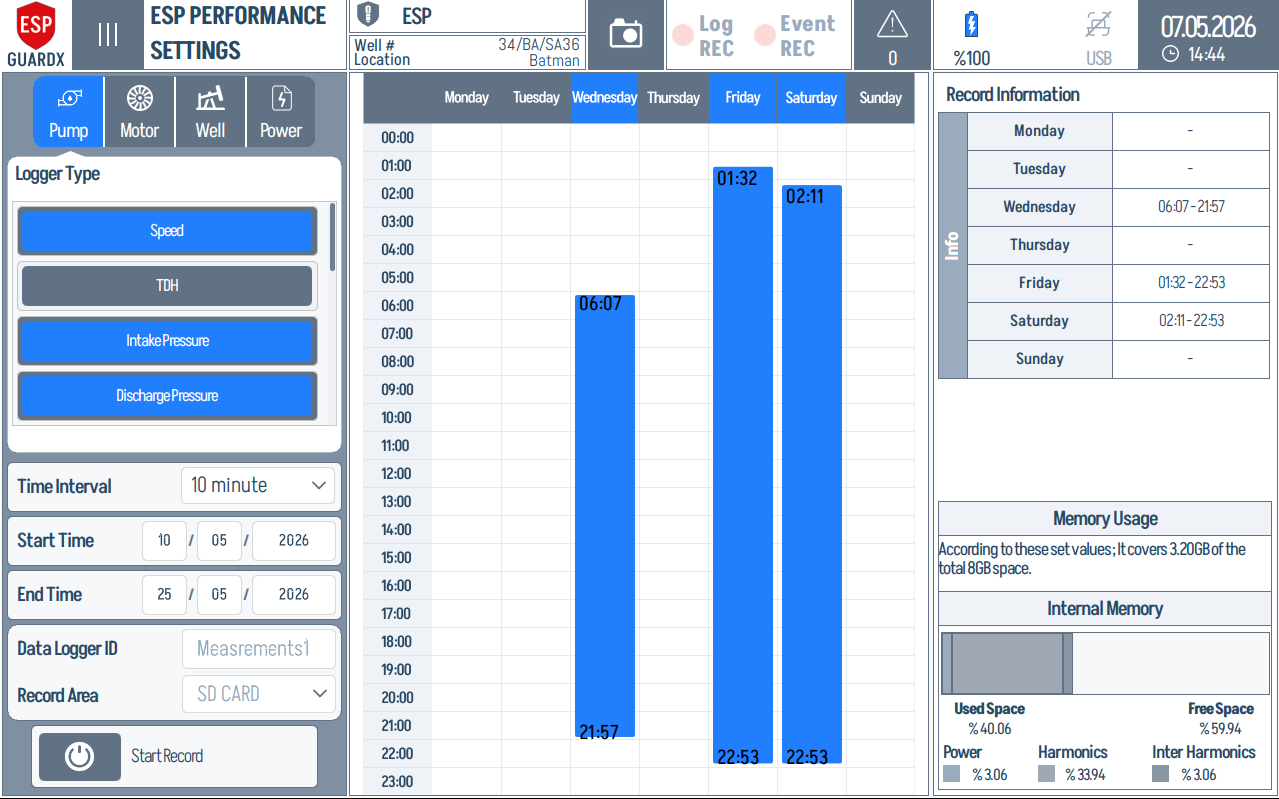
Task: Click the Start Time year field
Action: 294,540
